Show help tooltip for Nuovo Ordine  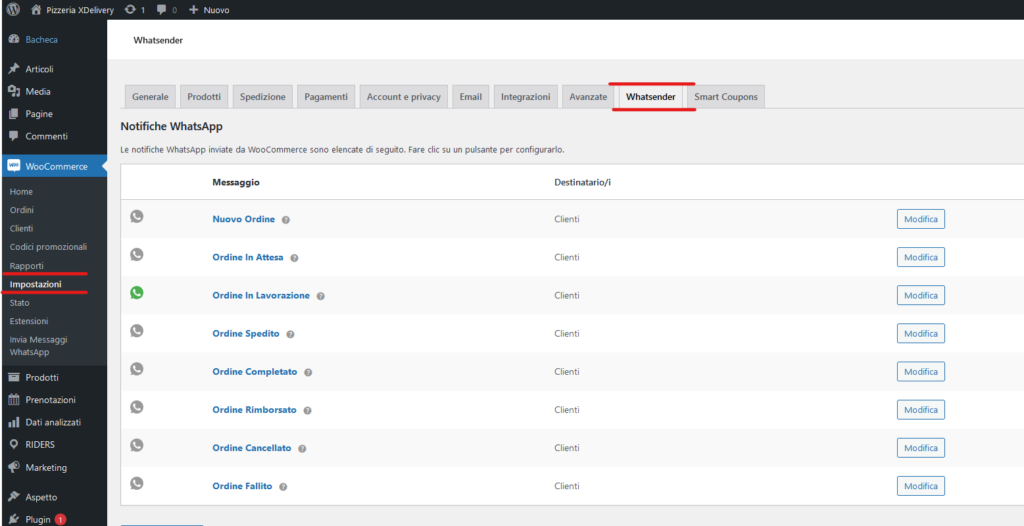click(x=285, y=220)
